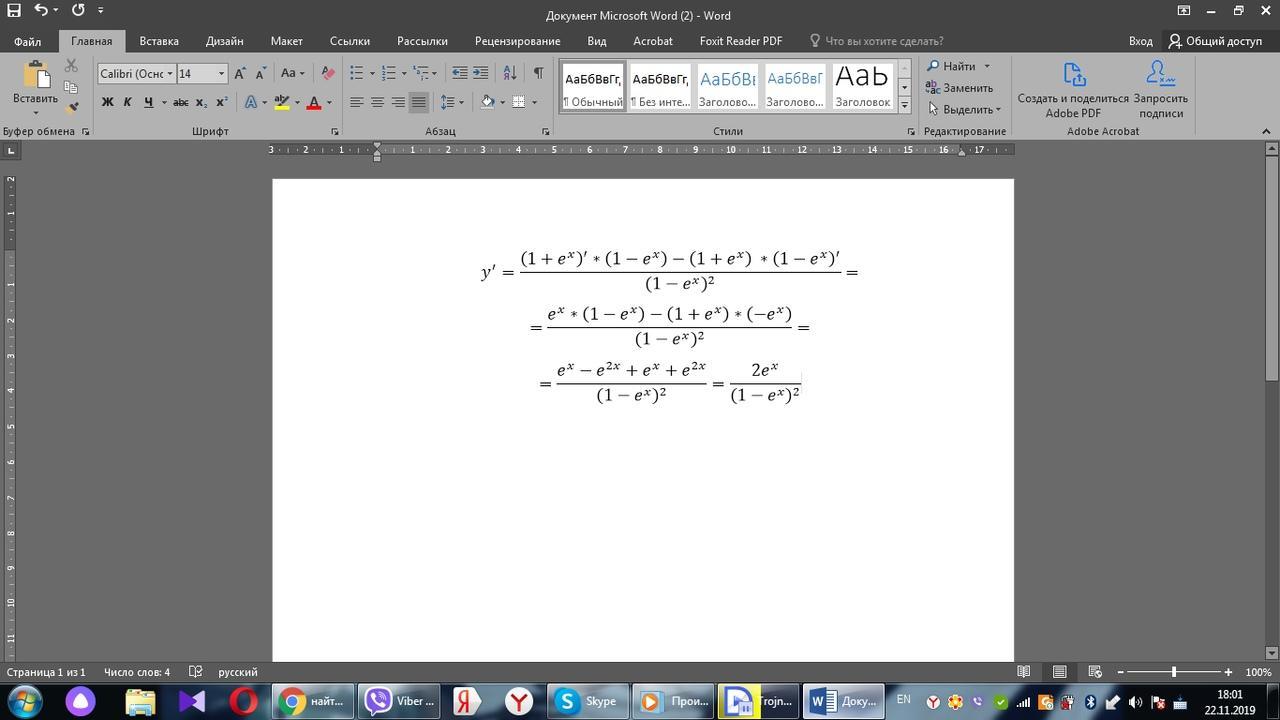Image resolution: width=1280 pixels, height=720 pixels.
Task: Click the zoom slider handle in the status bar
Action: 1173,672
